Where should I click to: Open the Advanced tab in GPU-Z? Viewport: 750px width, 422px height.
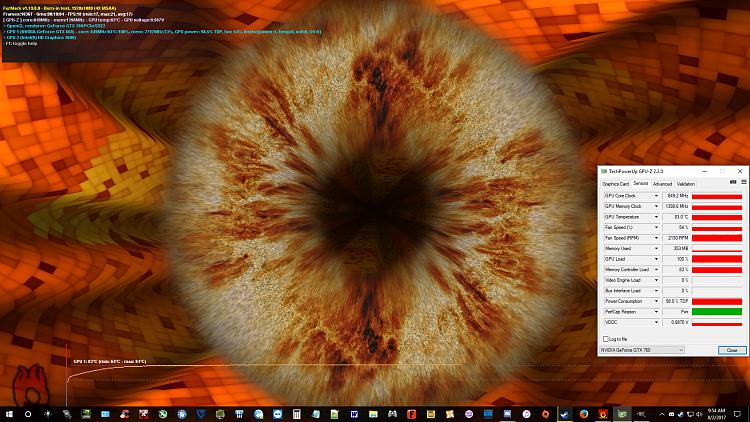point(662,184)
